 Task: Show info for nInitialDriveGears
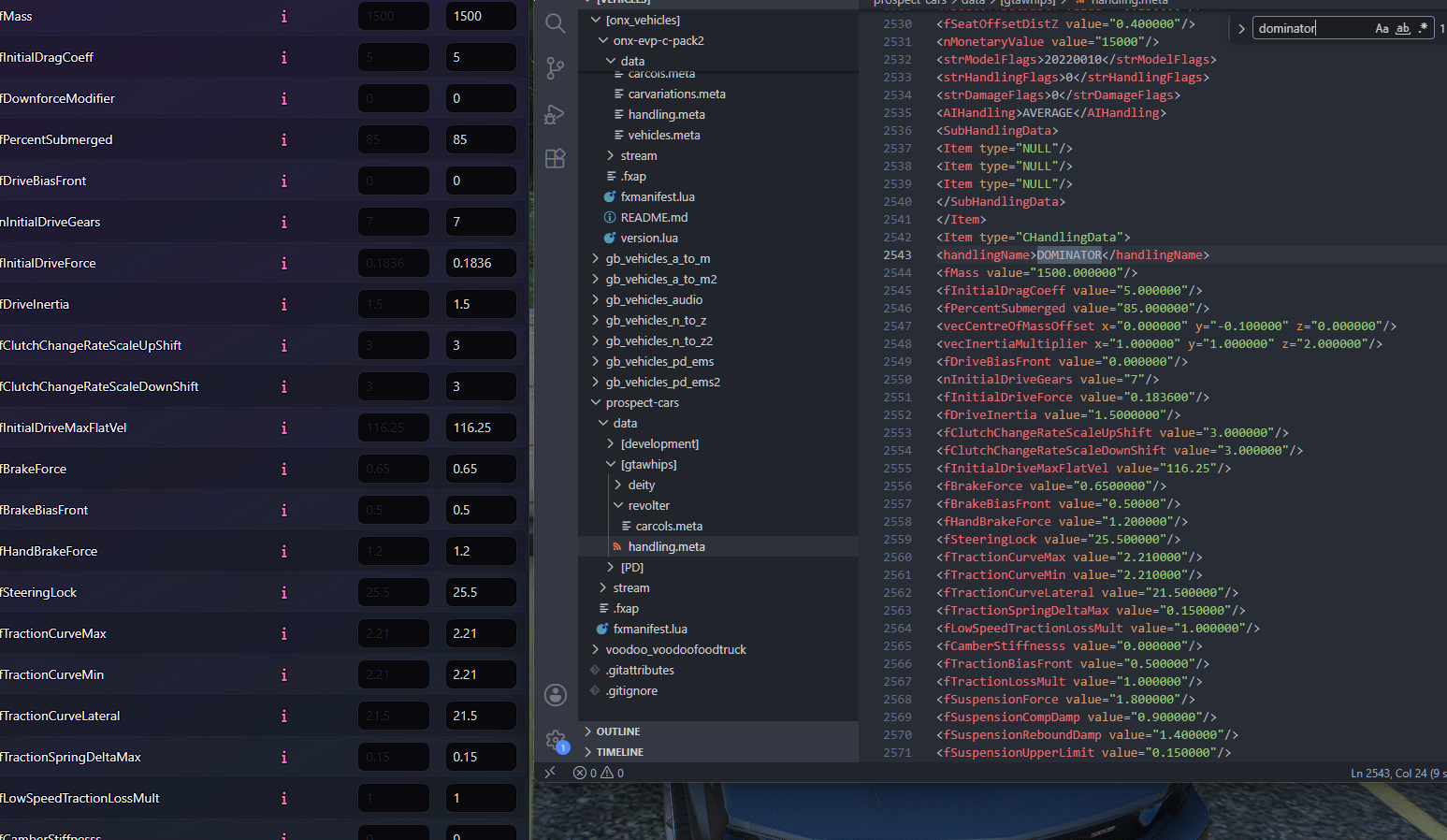284,222
